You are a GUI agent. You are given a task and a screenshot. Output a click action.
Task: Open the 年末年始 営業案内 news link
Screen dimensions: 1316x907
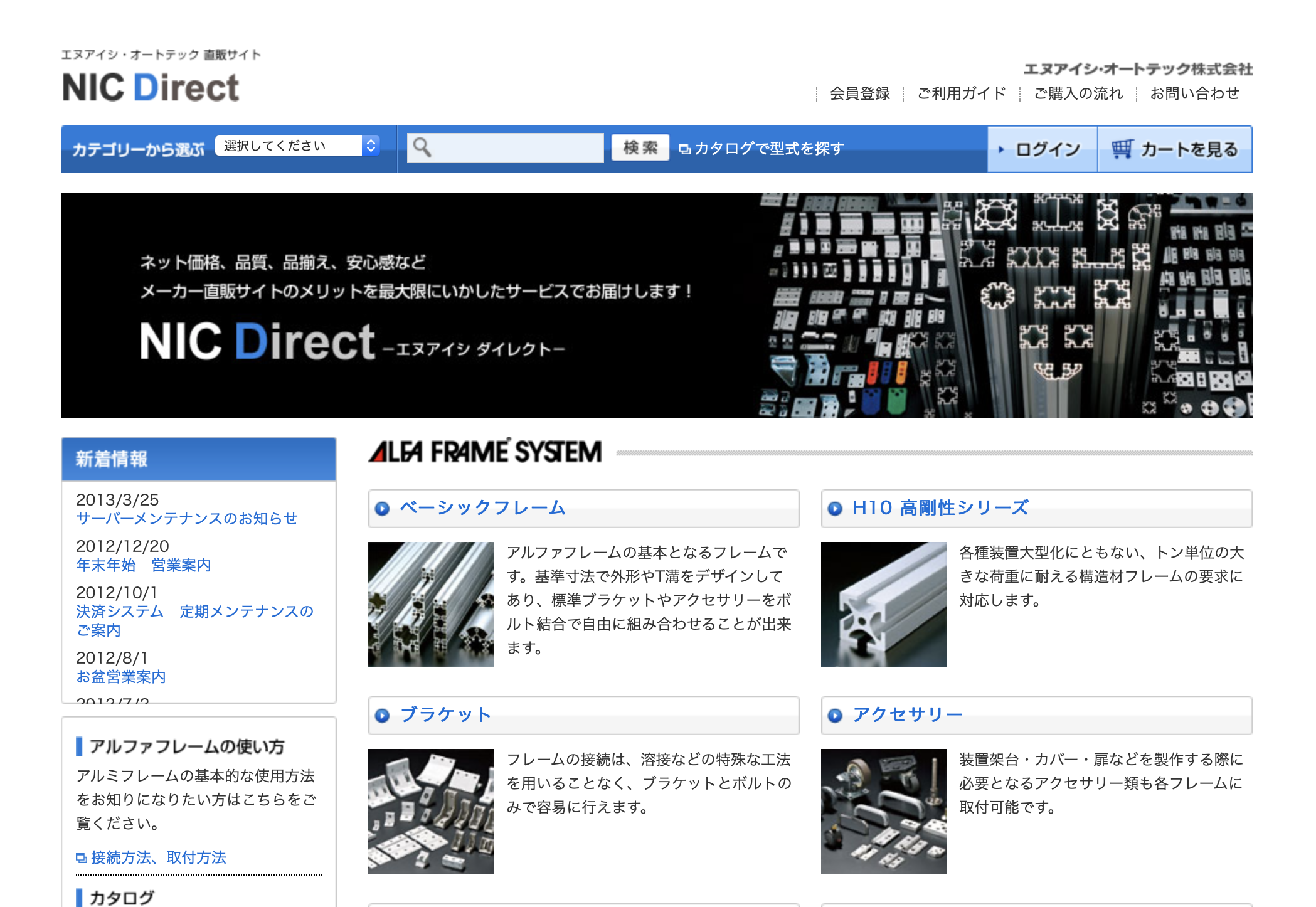tap(144, 565)
